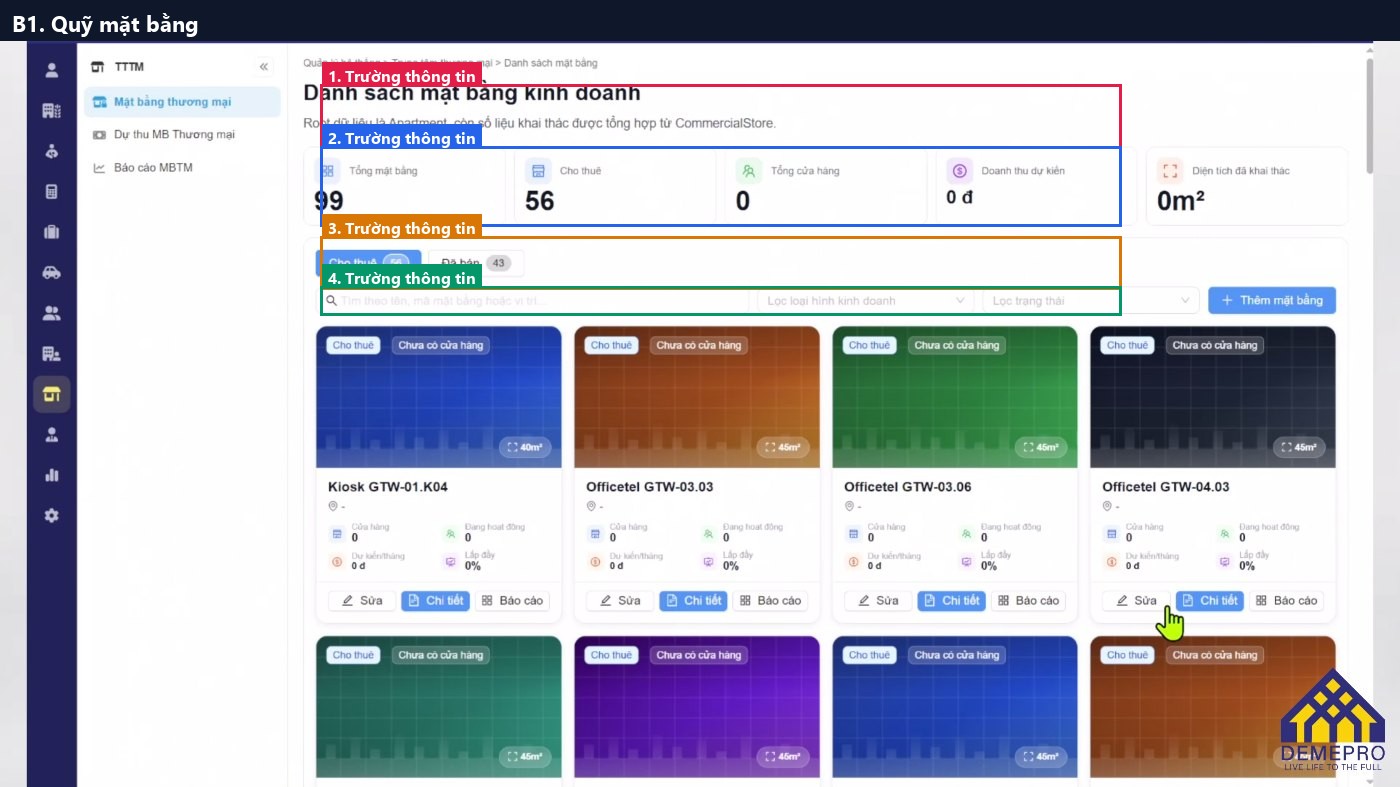The width and height of the screenshot is (1400, 787).
Task: Click Sửa on Officetel GTW-04.03 card
Action: [x=1136, y=600]
